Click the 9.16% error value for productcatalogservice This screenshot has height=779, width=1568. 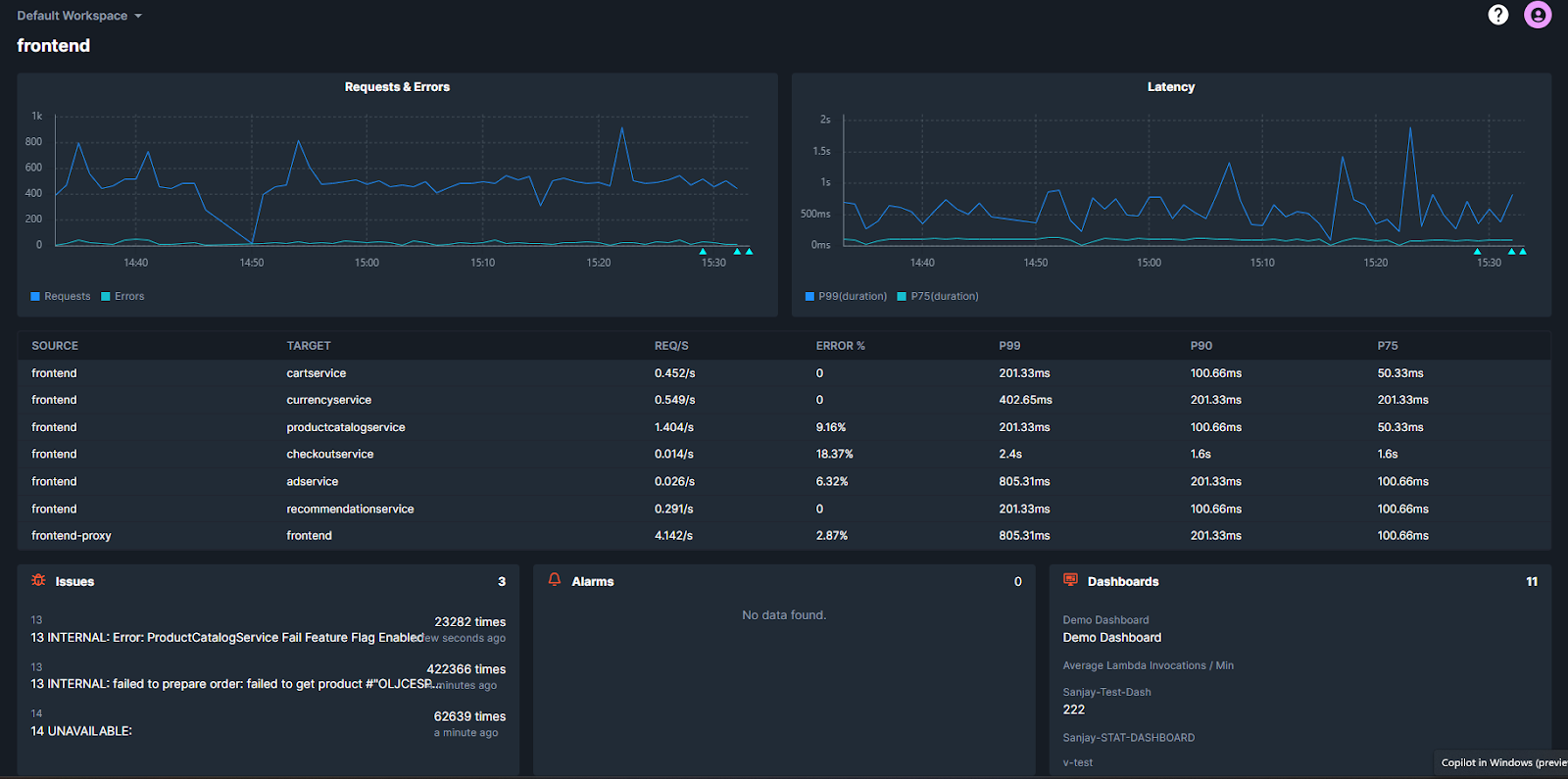(x=831, y=427)
